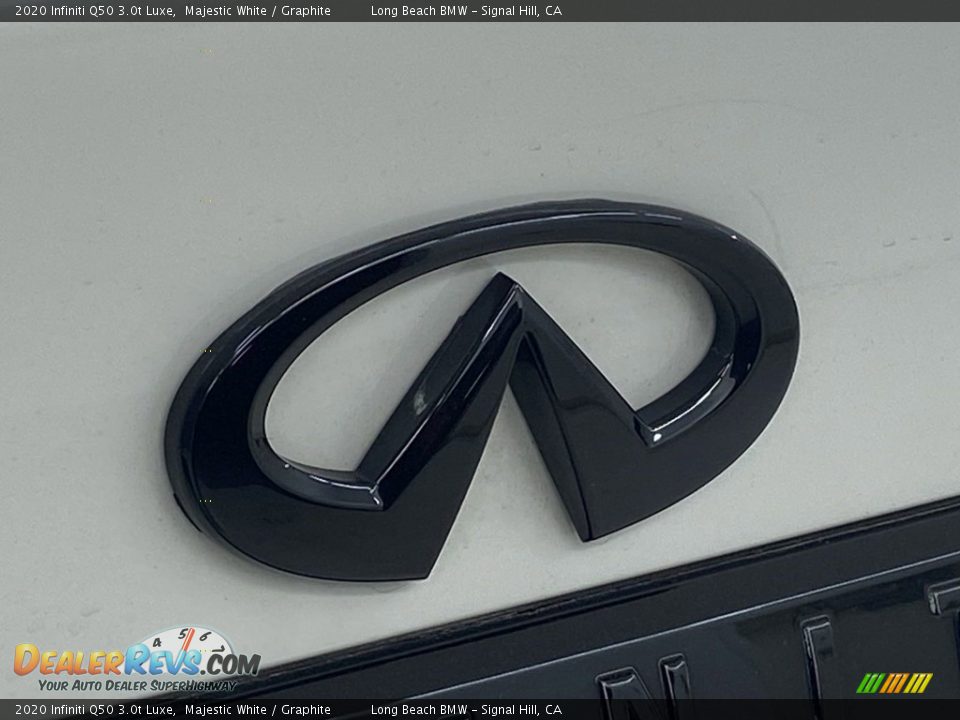Image resolution: width=960 pixels, height=720 pixels.
Task: Click the black Infiniti emblem in the photo
Action: [481, 390]
